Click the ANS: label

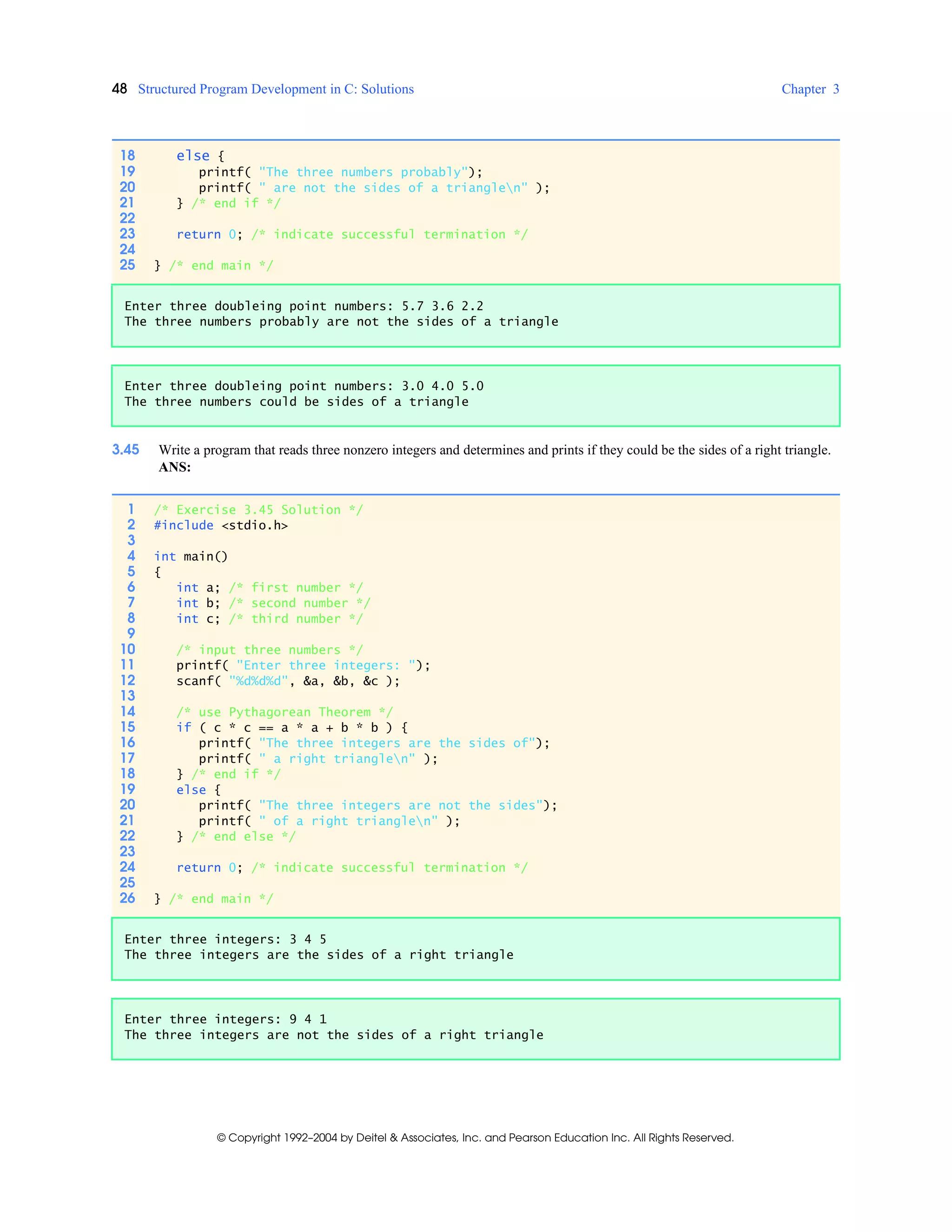[174, 467]
